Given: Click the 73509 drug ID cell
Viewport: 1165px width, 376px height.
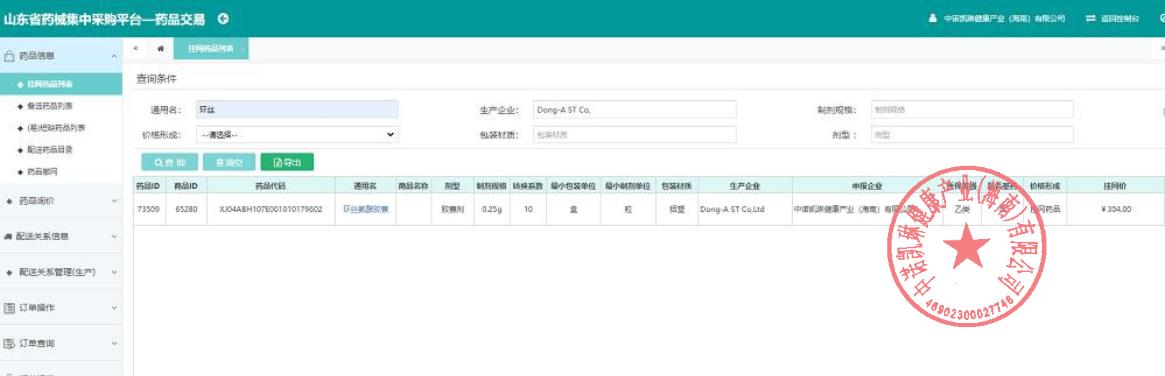Looking at the screenshot, I should coord(149,210).
